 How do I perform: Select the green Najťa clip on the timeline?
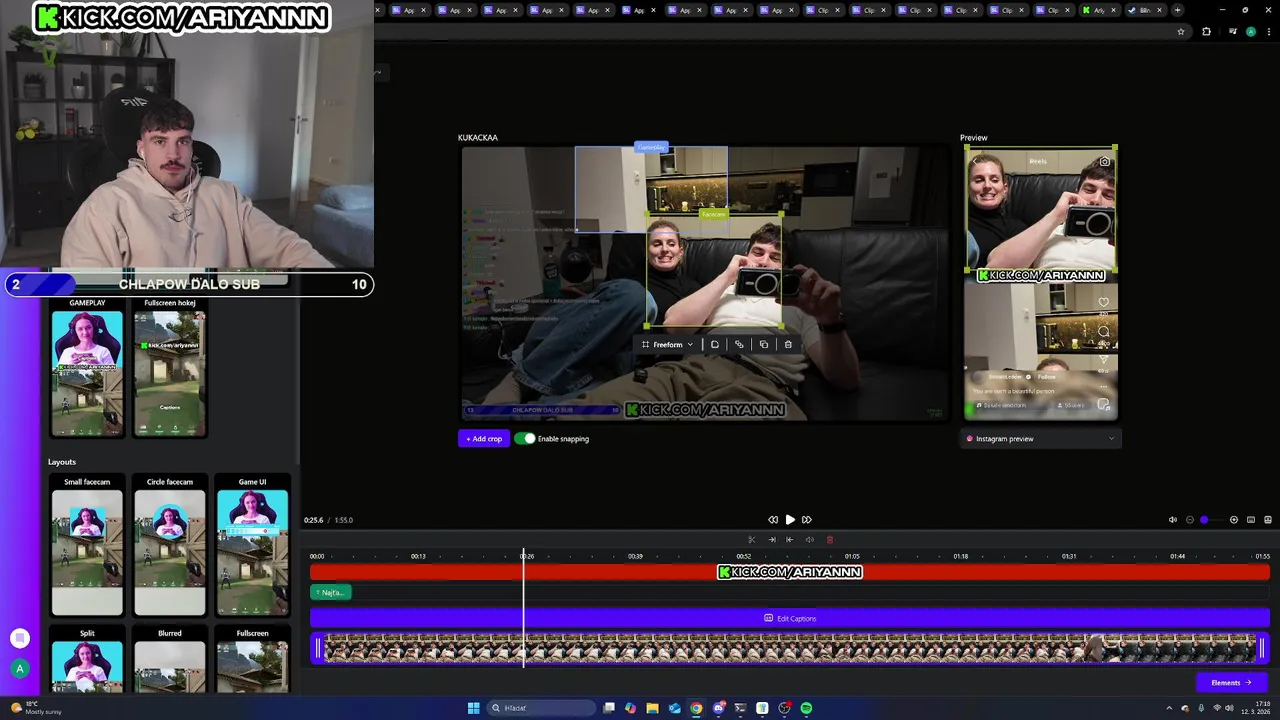coord(331,592)
